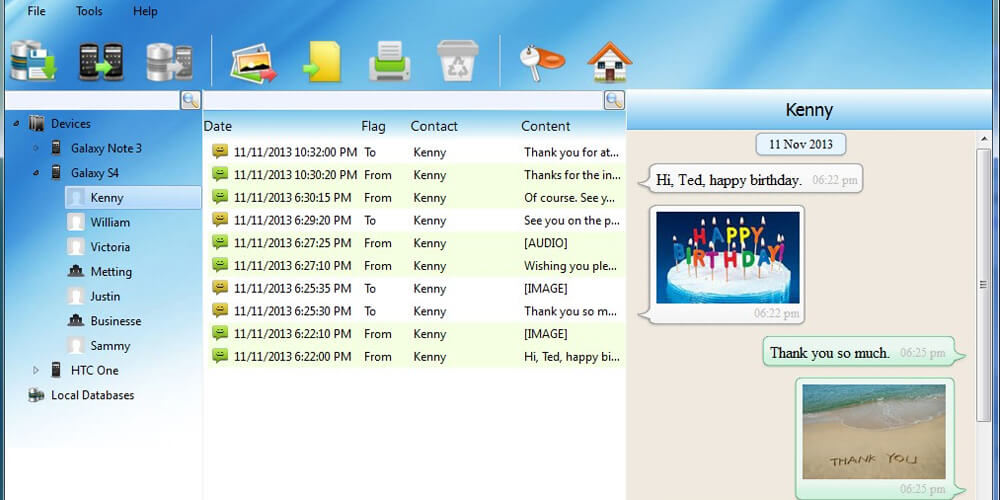Select the [AUDIO] message row
The image size is (1000, 500).
click(x=416, y=243)
